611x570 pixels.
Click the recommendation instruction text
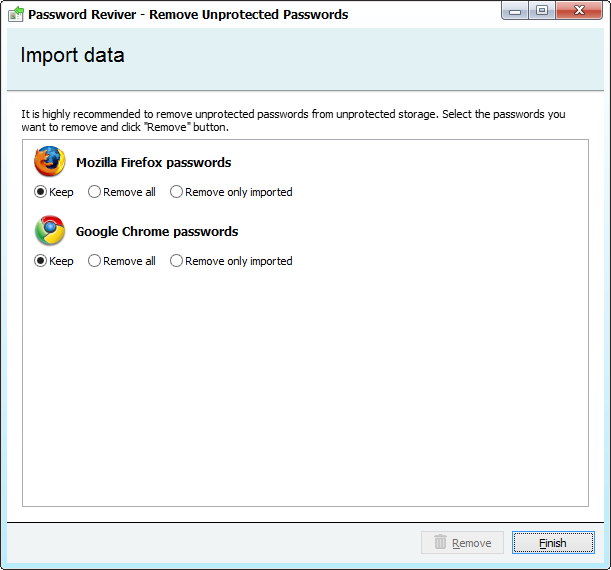293,120
